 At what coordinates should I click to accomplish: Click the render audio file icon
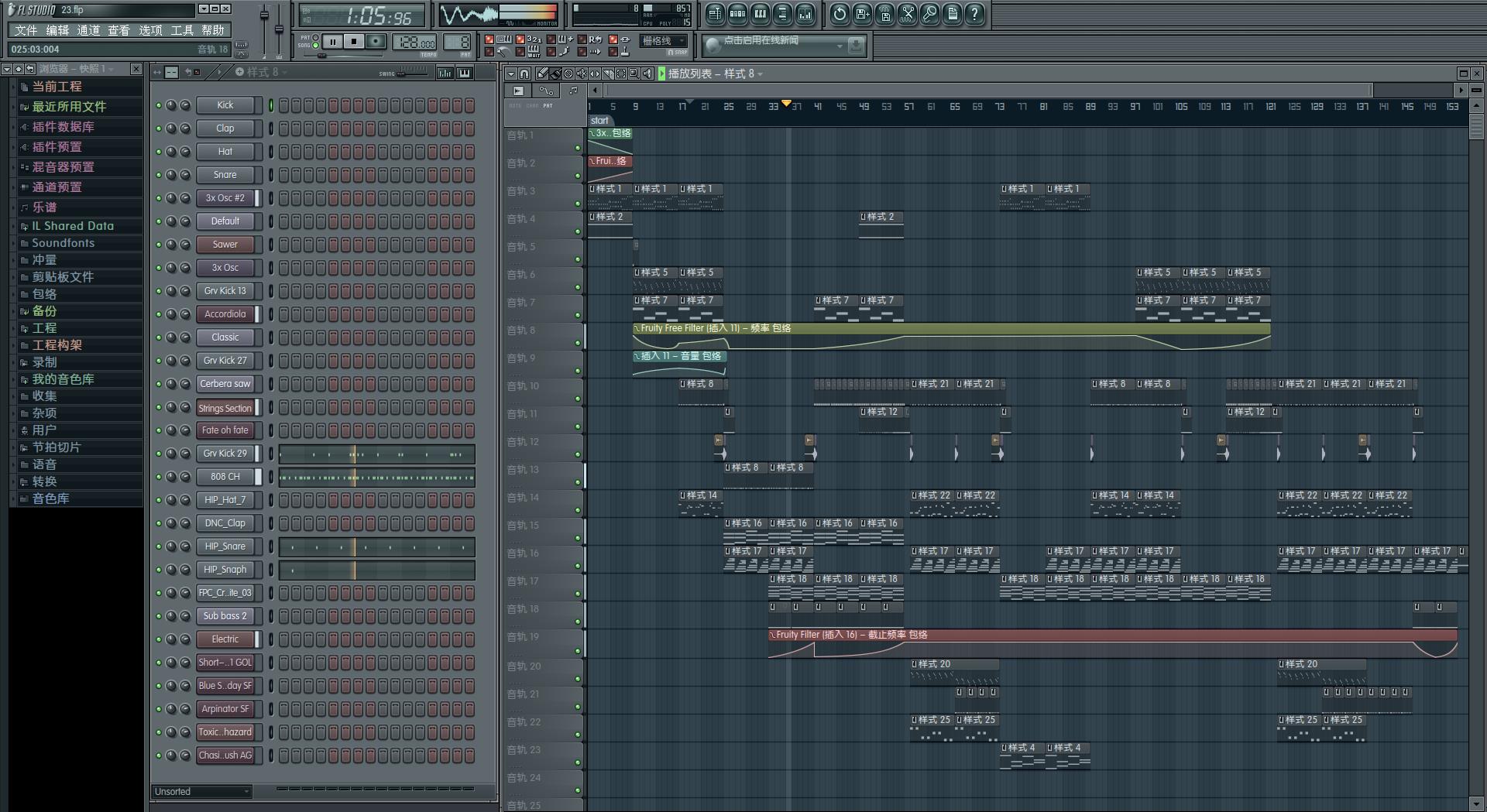[x=884, y=13]
